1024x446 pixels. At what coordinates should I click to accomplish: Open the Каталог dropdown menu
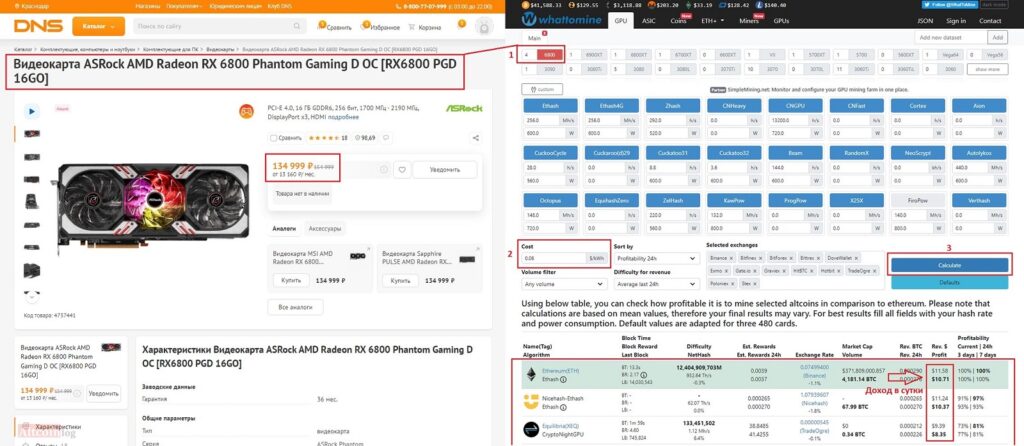(x=98, y=24)
